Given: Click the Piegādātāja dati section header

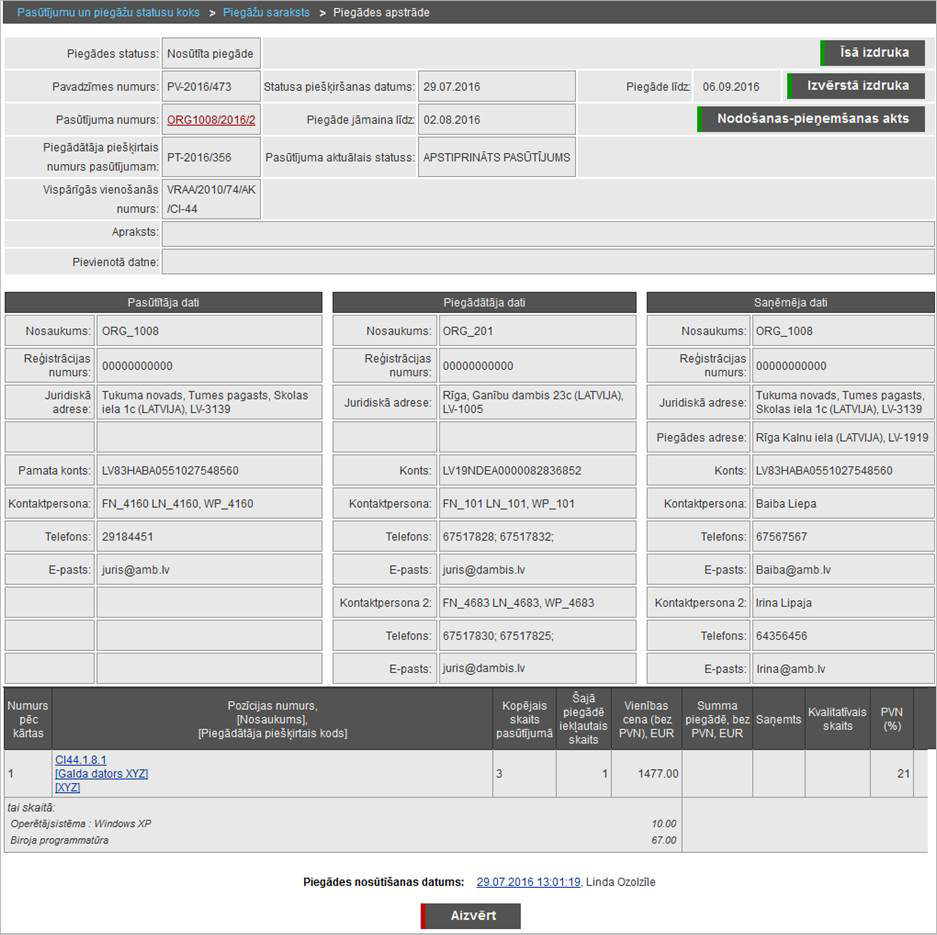Looking at the screenshot, I should click(484, 303).
